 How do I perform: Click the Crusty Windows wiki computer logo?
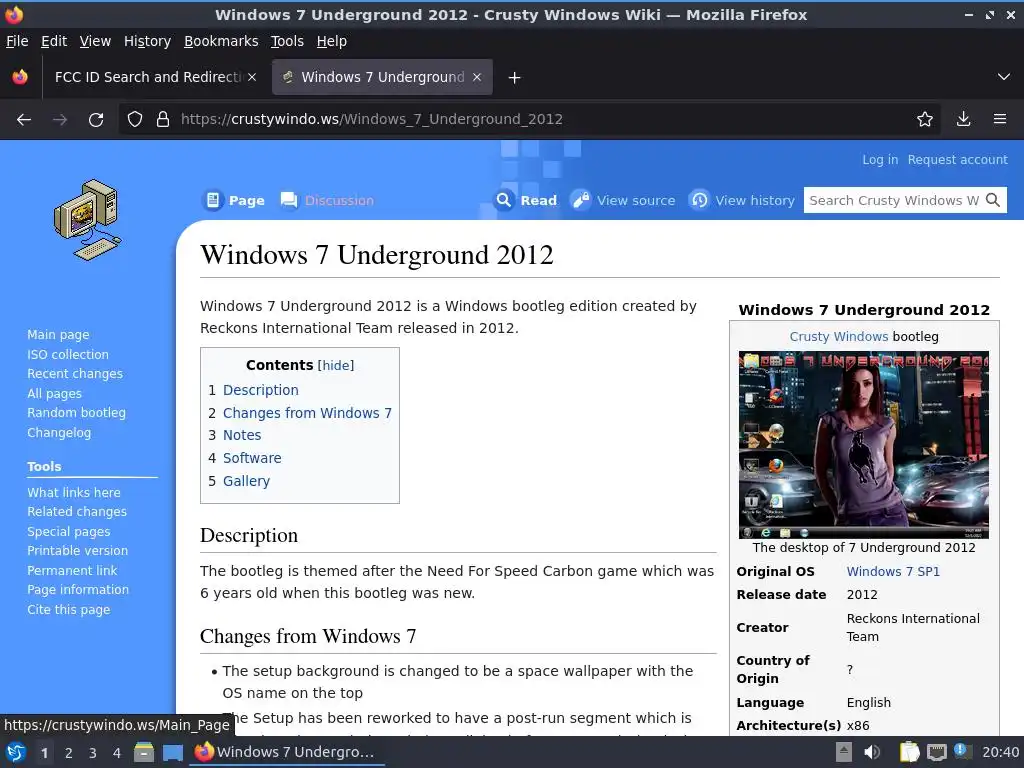(x=88, y=220)
